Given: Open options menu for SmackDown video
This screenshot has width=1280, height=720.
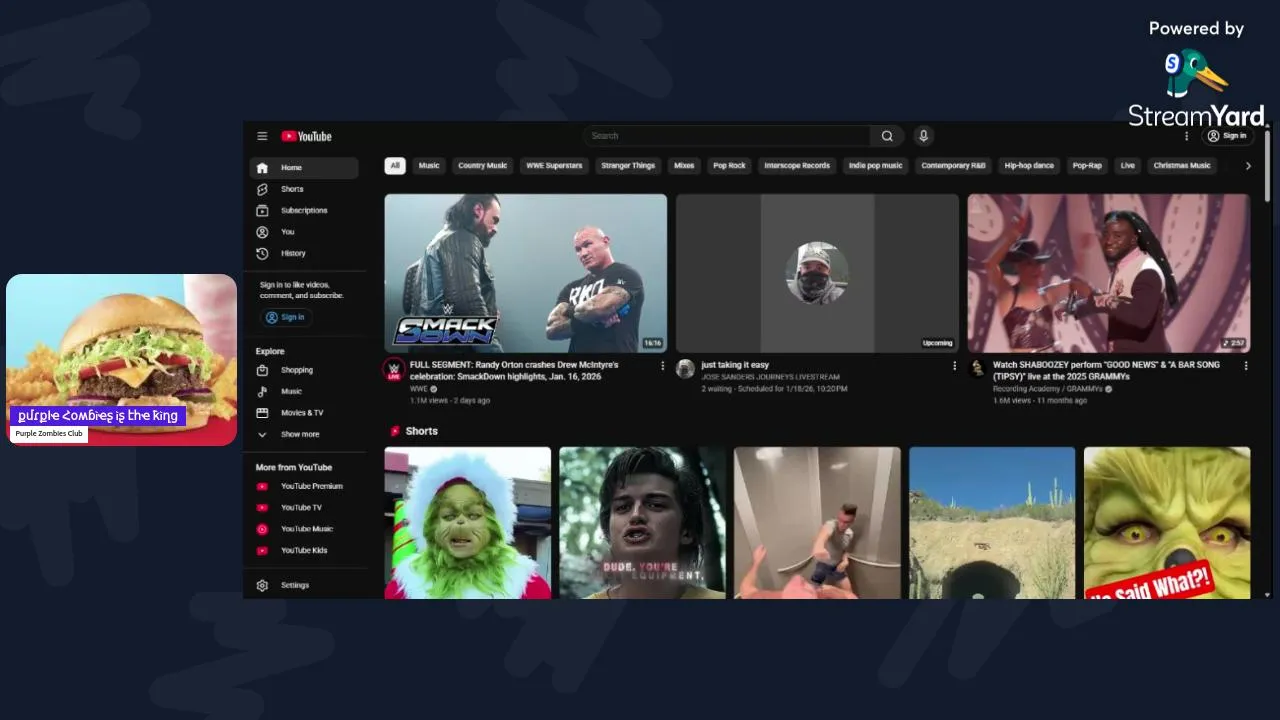Looking at the screenshot, I should click(662, 366).
